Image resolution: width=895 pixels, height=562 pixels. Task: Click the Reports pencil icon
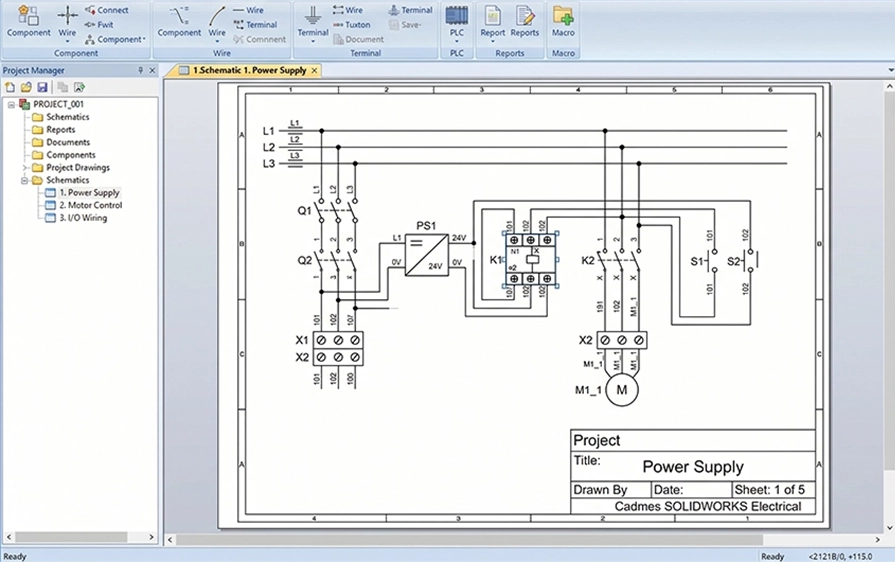coord(525,21)
